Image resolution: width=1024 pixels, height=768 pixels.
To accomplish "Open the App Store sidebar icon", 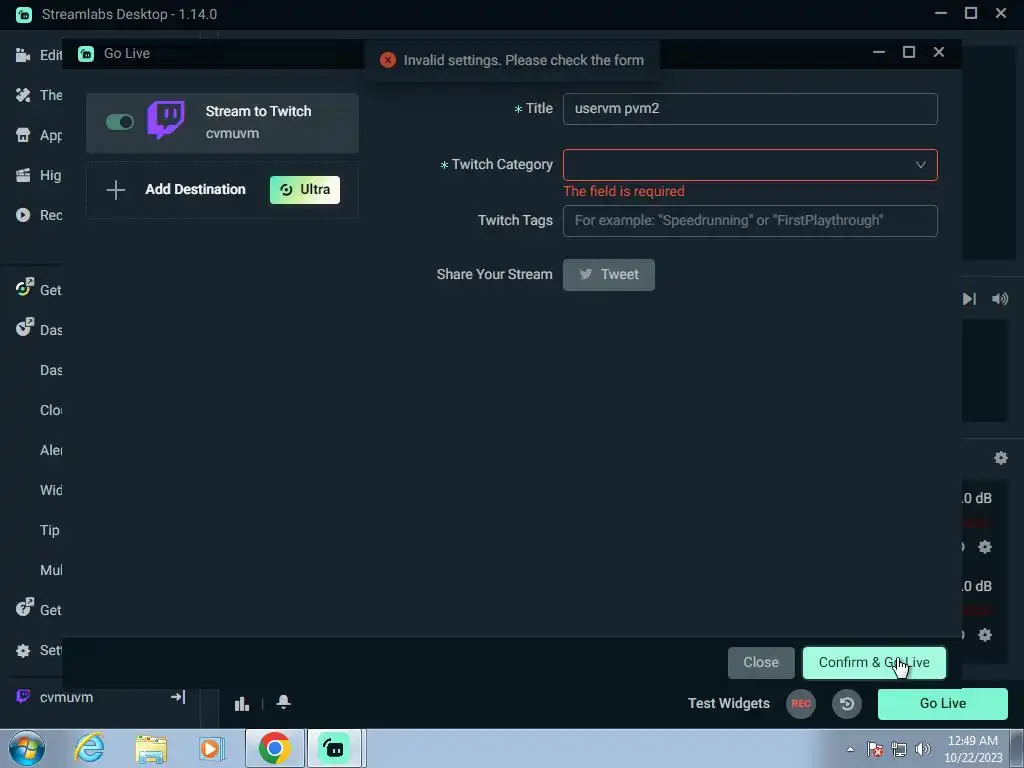I will [x=23, y=135].
